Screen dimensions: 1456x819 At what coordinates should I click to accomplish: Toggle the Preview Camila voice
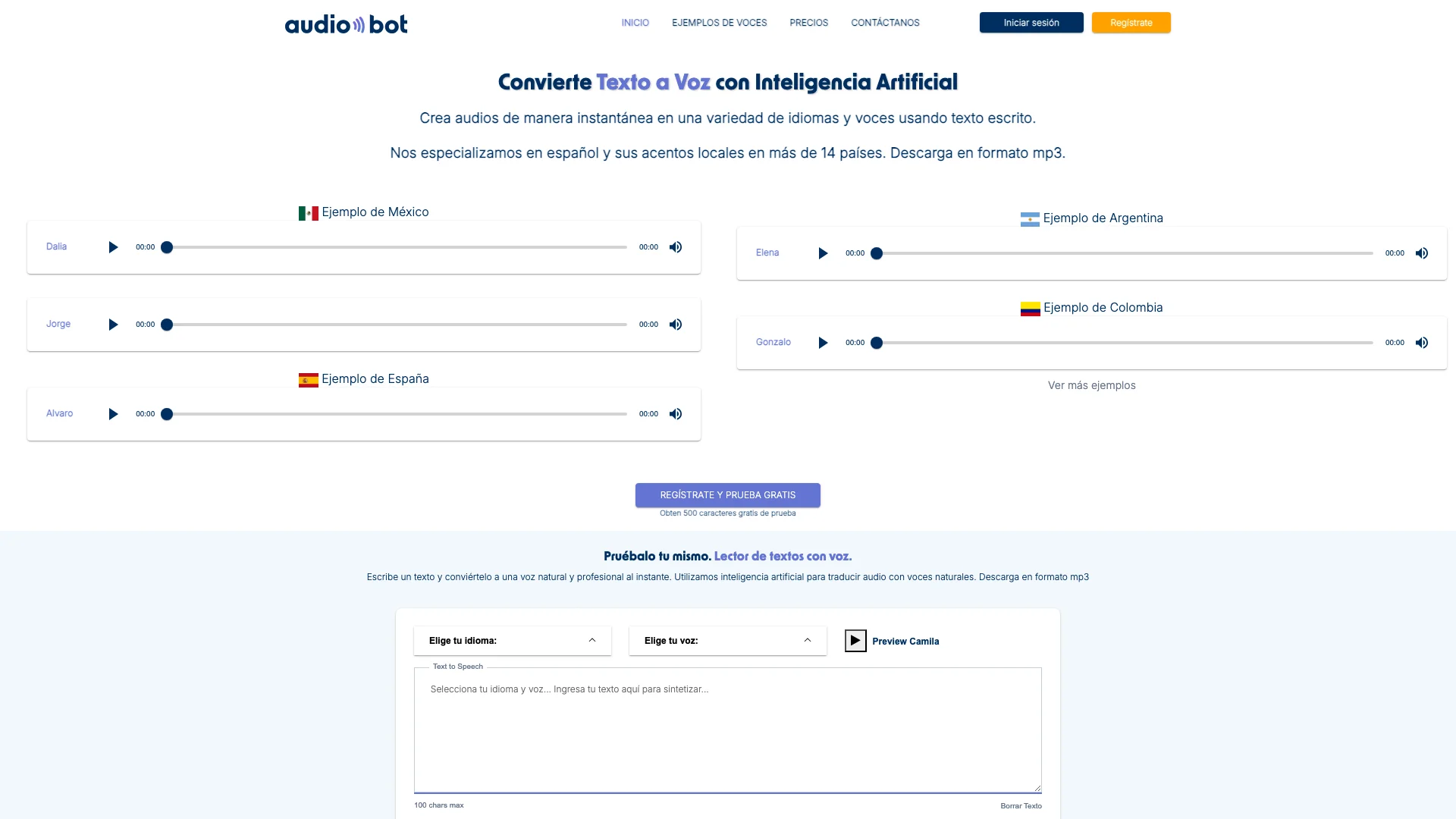tap(854, 641)
